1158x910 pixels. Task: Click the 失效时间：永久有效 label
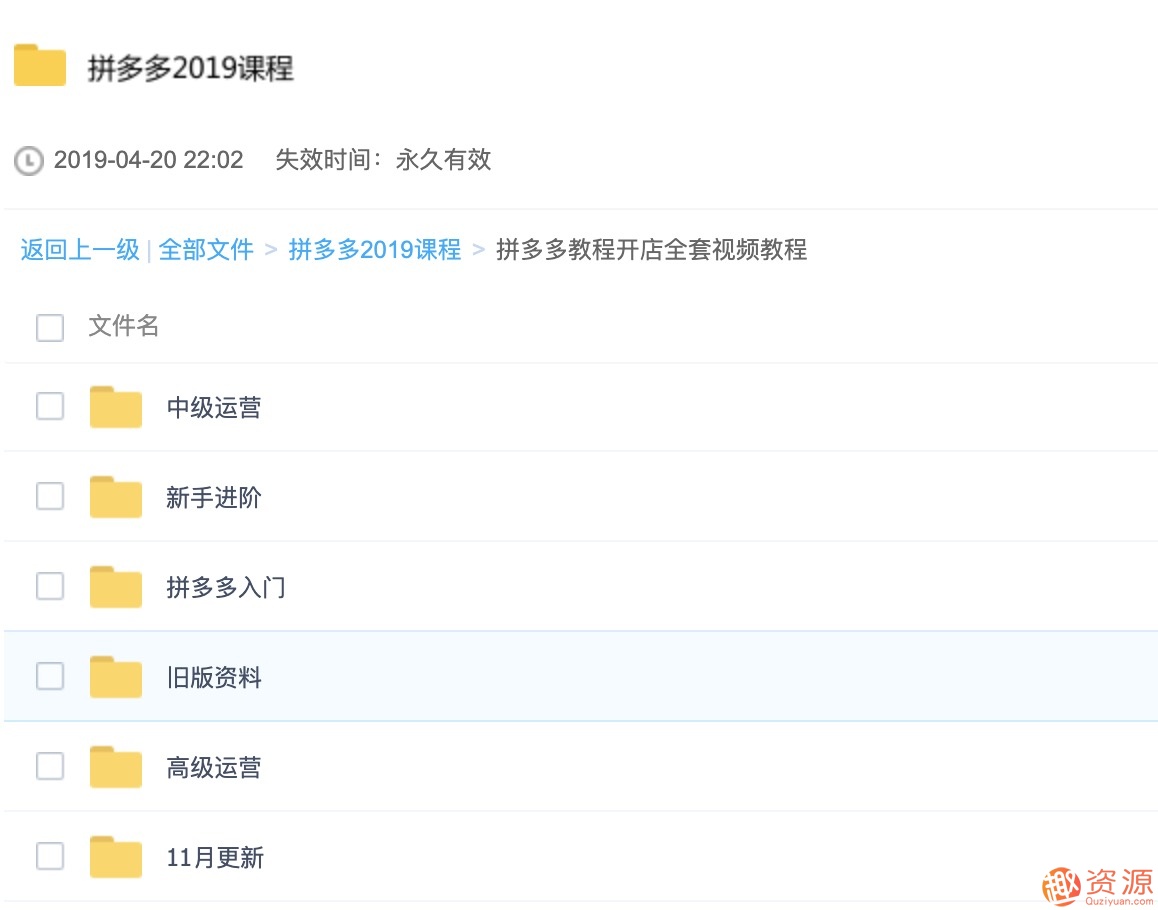point(383,160)
